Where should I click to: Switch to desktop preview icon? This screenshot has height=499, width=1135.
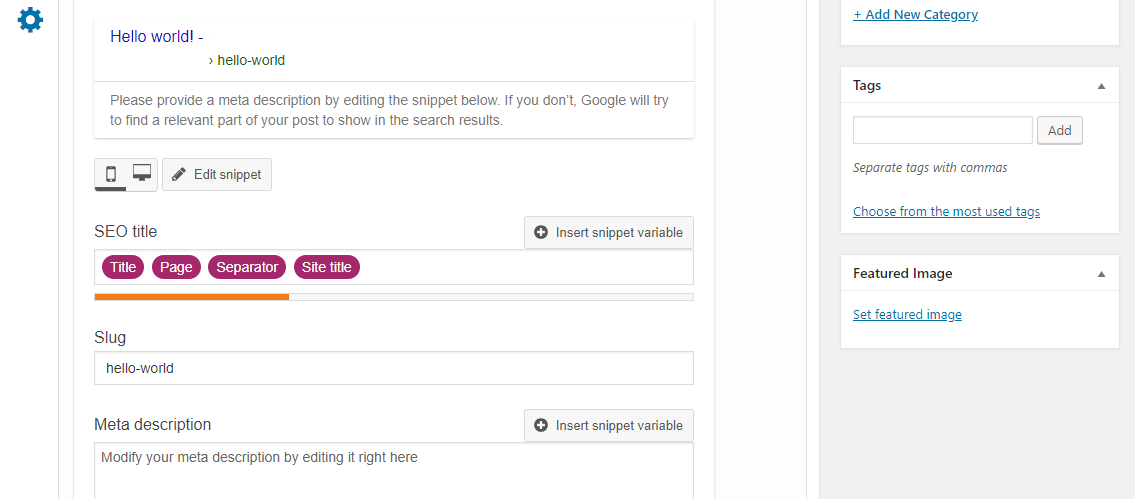tap(142, 175)
